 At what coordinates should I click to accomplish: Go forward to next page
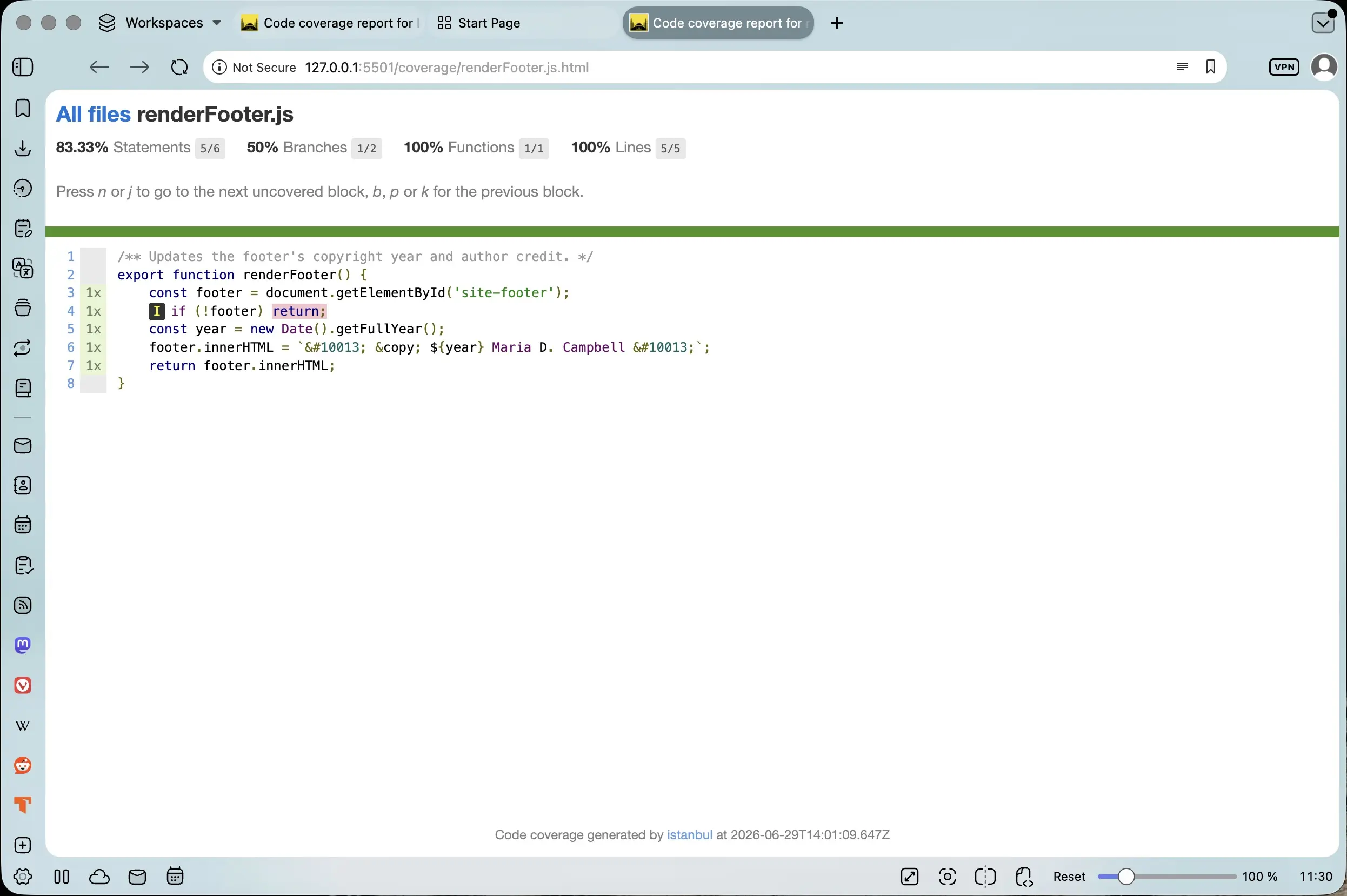click(139, 68)
